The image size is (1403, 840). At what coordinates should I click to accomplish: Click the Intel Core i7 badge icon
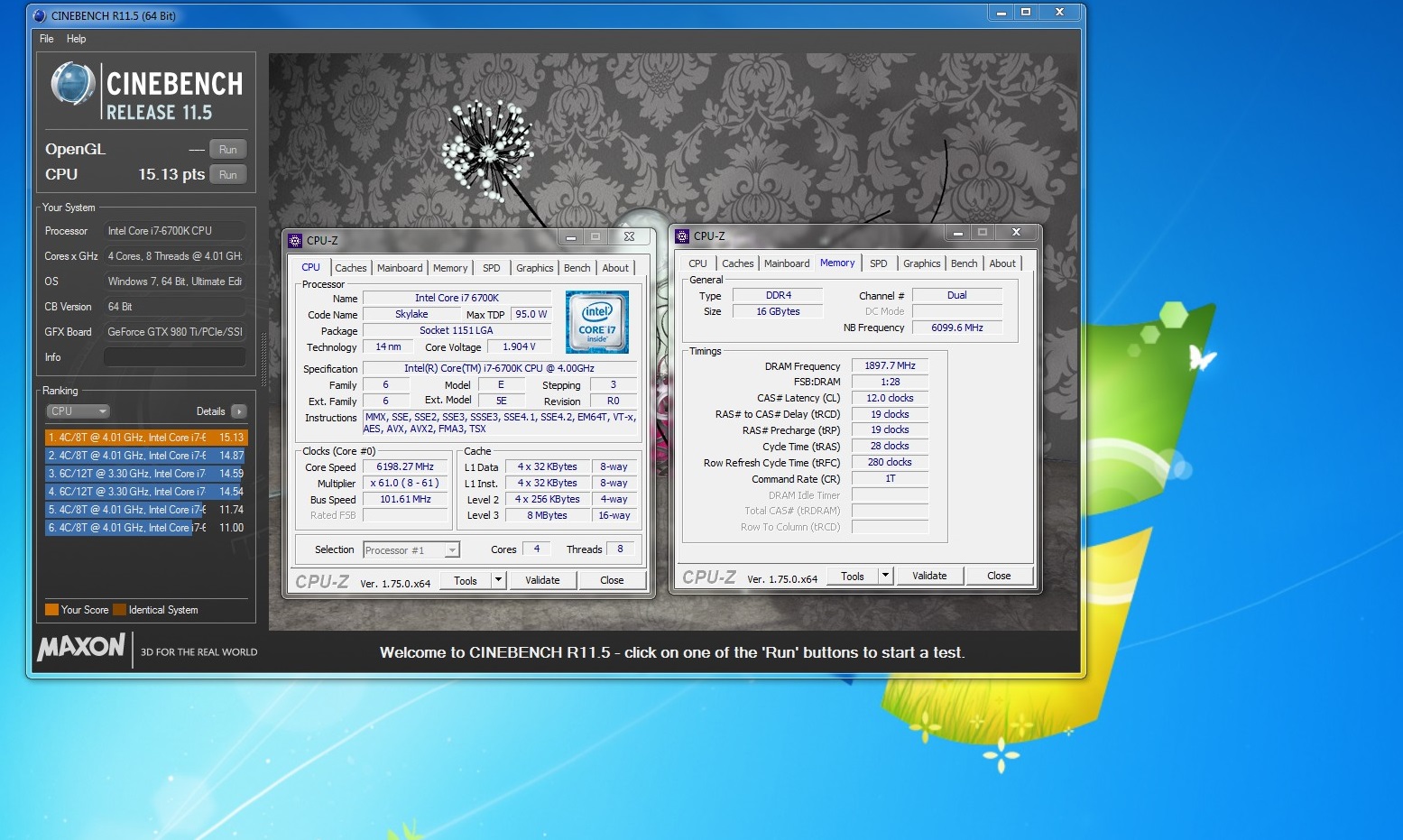click(x=597, y=322)
